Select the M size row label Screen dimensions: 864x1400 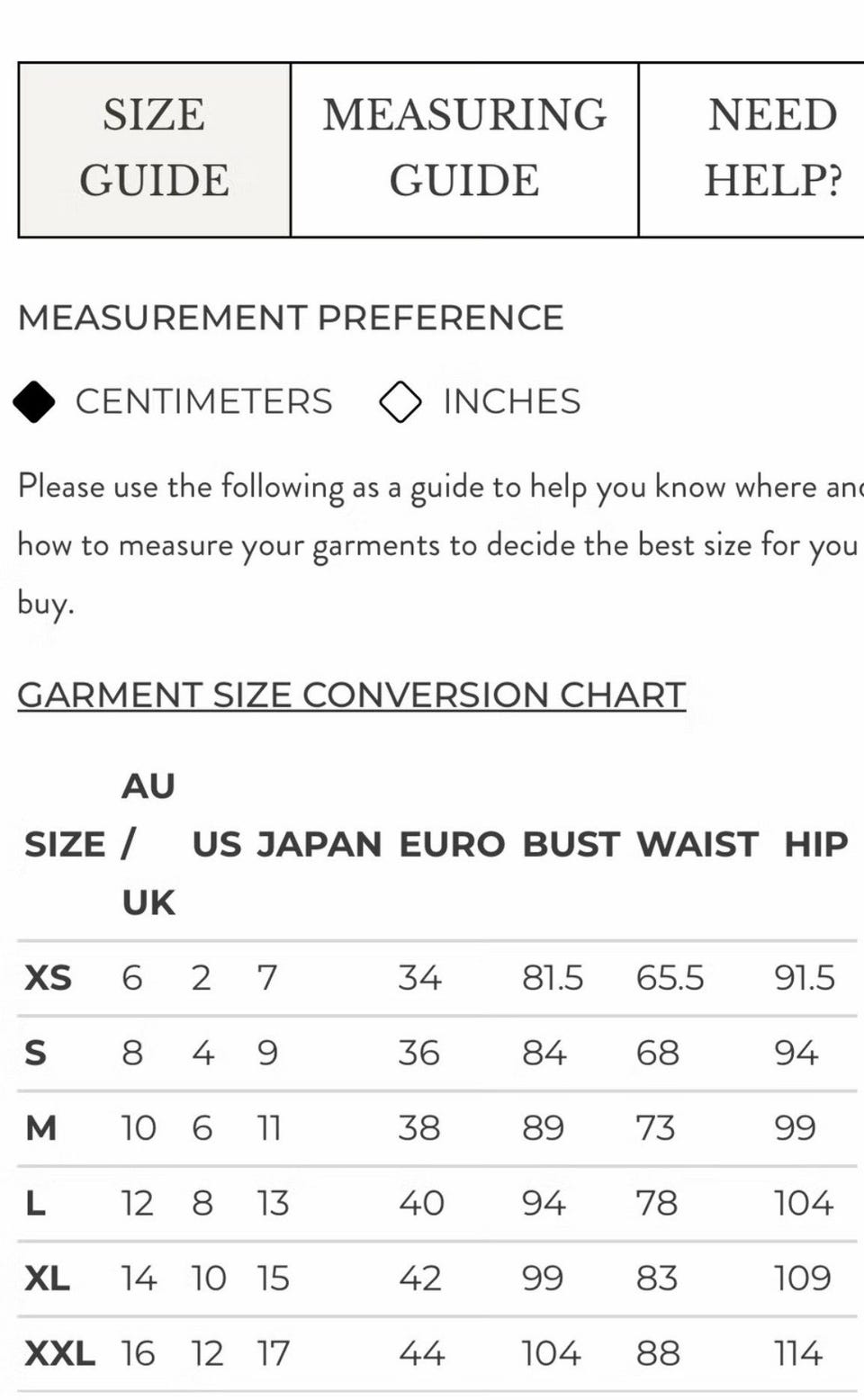(x=40, y=1127)
